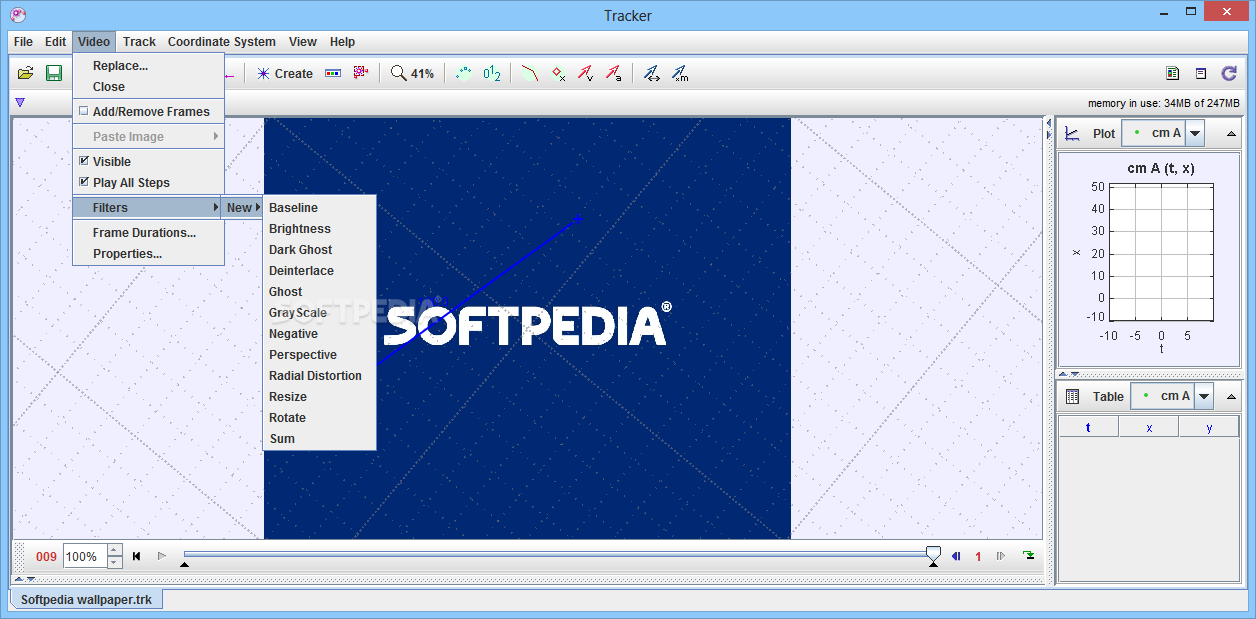Open the View menu
The height and width of the screenshot is (619, 1256).
coord(302,42)
